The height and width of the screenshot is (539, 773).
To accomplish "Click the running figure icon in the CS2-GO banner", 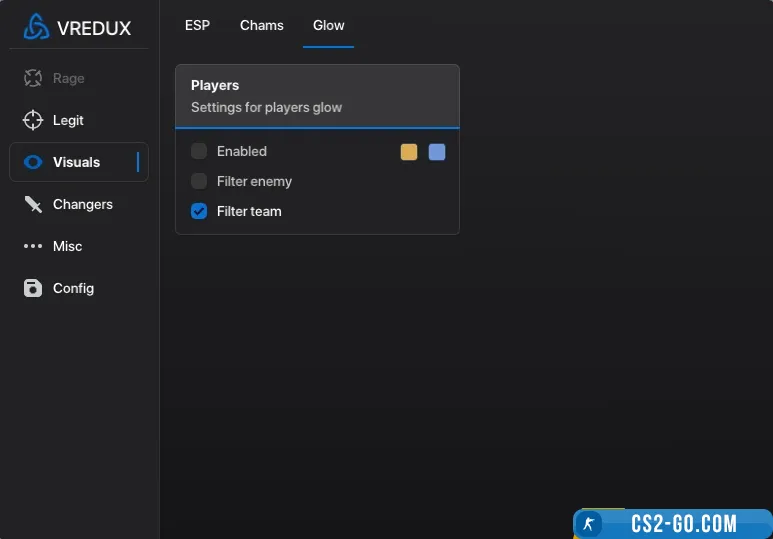I will coord(590,524).
